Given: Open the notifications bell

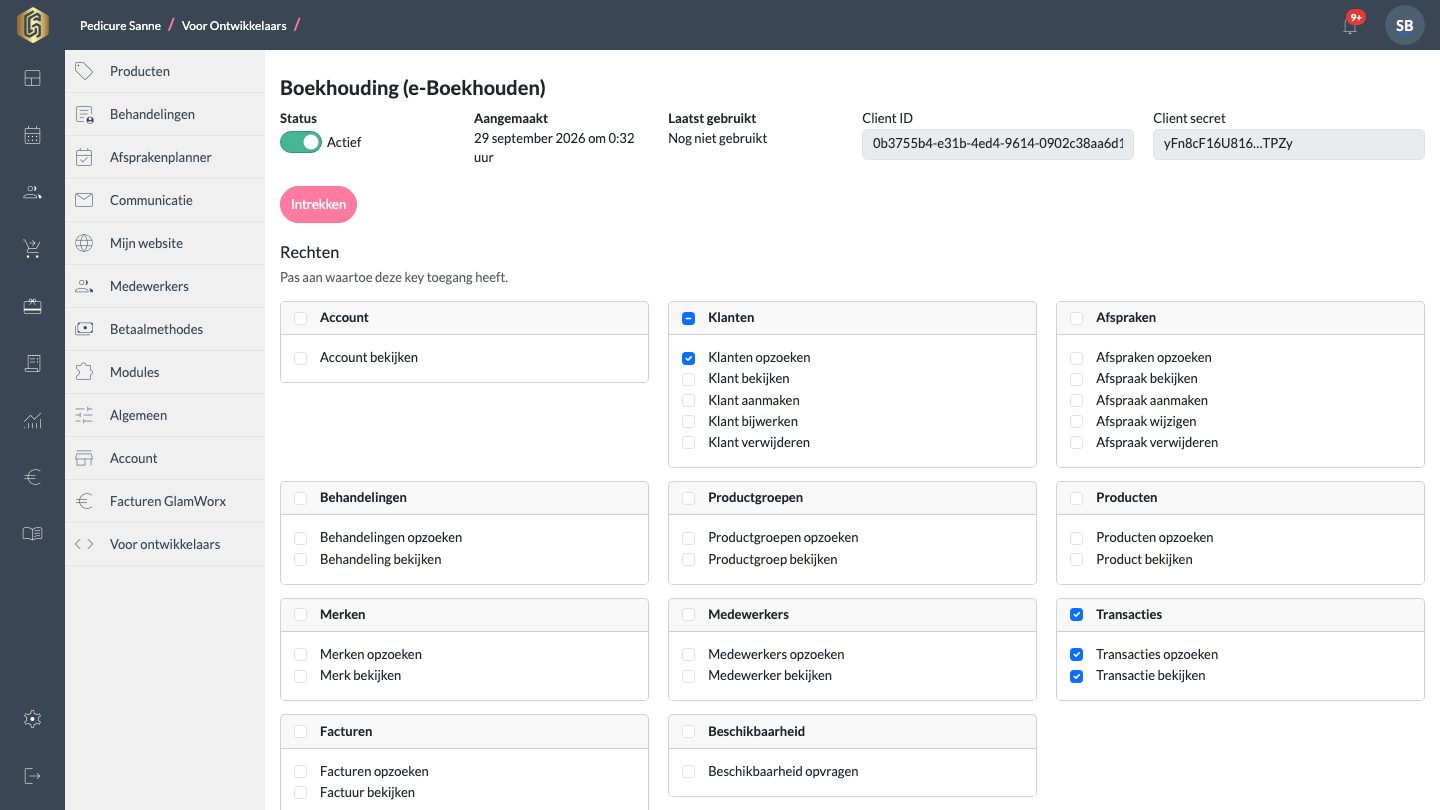Looking at the screenshot, I should coord(1350,26).
